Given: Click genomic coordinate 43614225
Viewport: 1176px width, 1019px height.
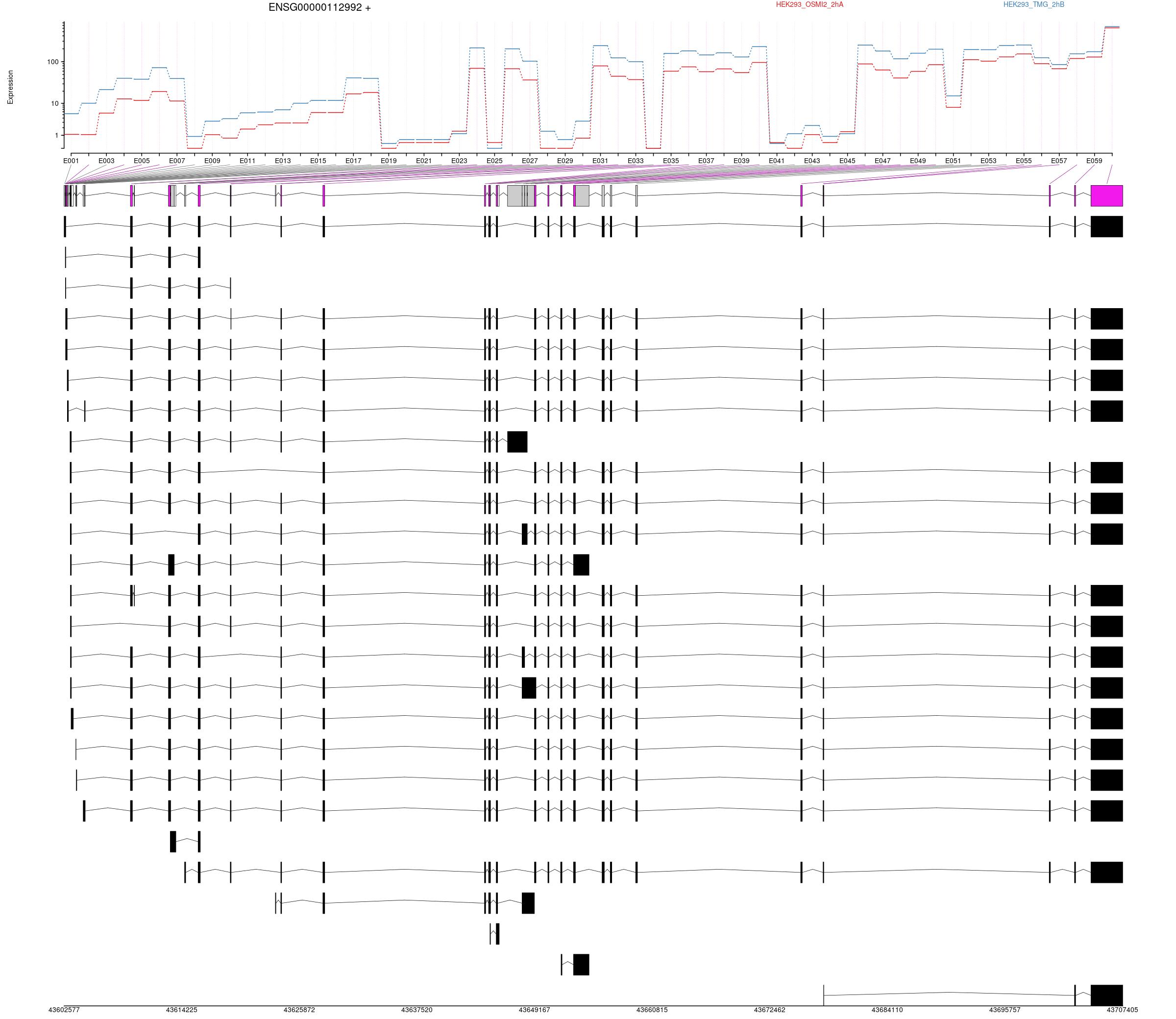Looking at the screenshot, I should click(x=182, y=1010).
